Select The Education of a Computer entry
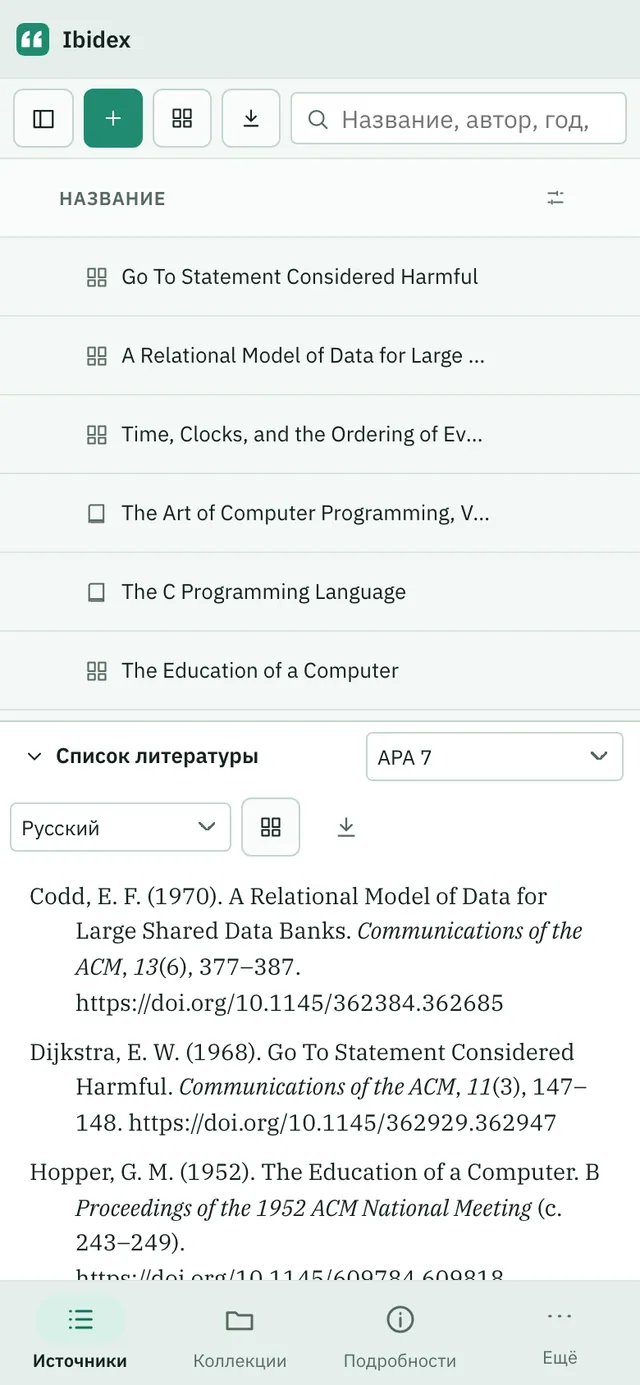The image size is (640, 1385). tap(320, 671)
